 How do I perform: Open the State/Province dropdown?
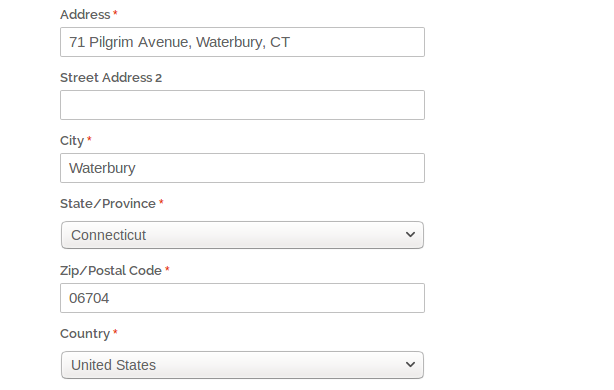tap(242, 235)
